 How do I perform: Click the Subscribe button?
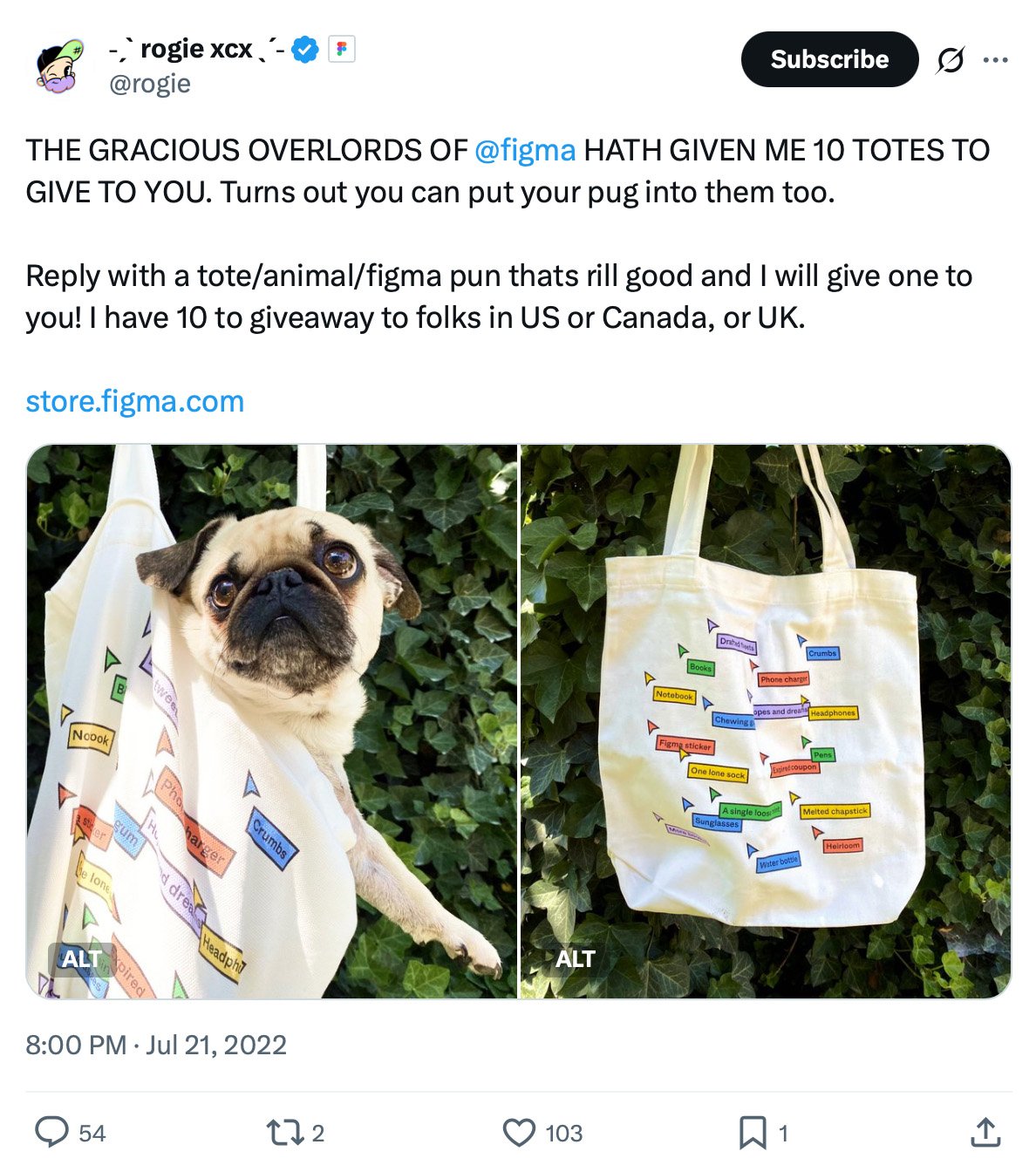coord(828,59)
